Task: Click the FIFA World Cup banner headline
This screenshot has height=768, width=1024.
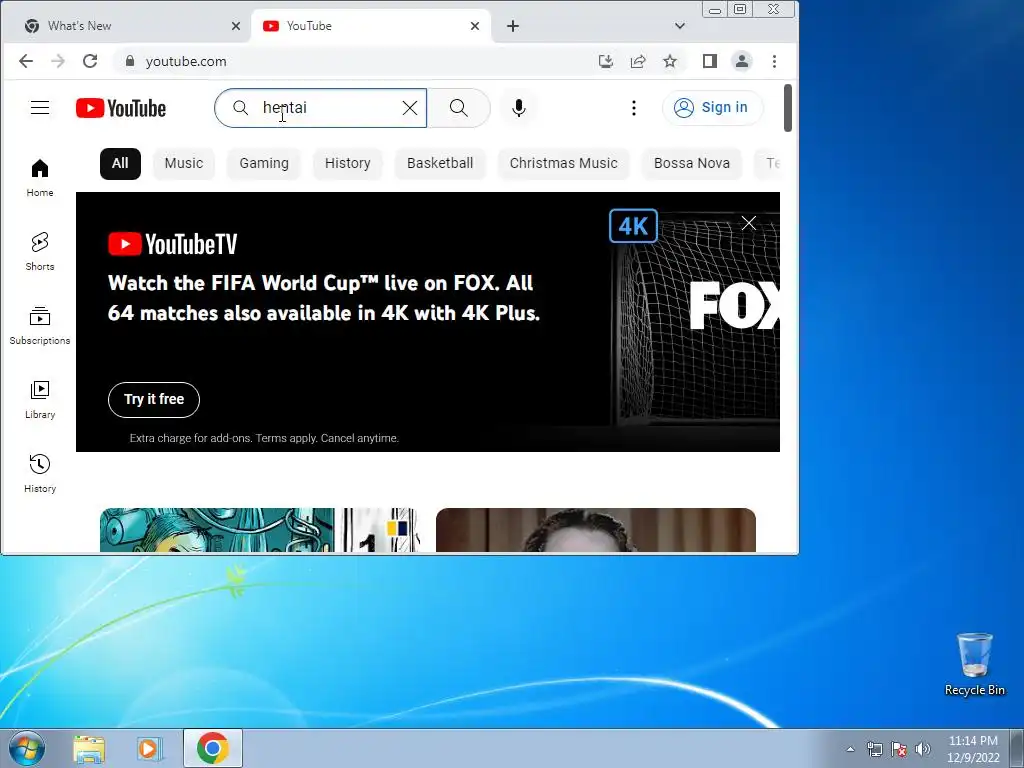Action: tap(323, 298)
